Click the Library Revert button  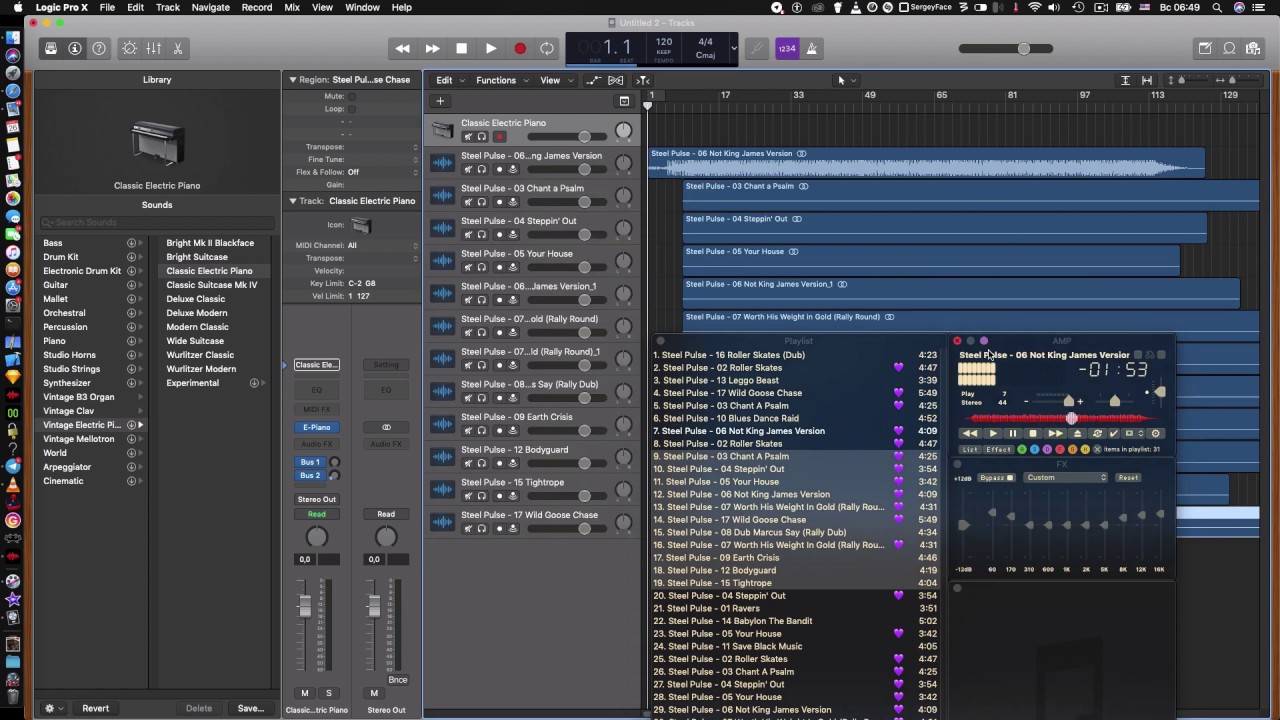[96, 708]
